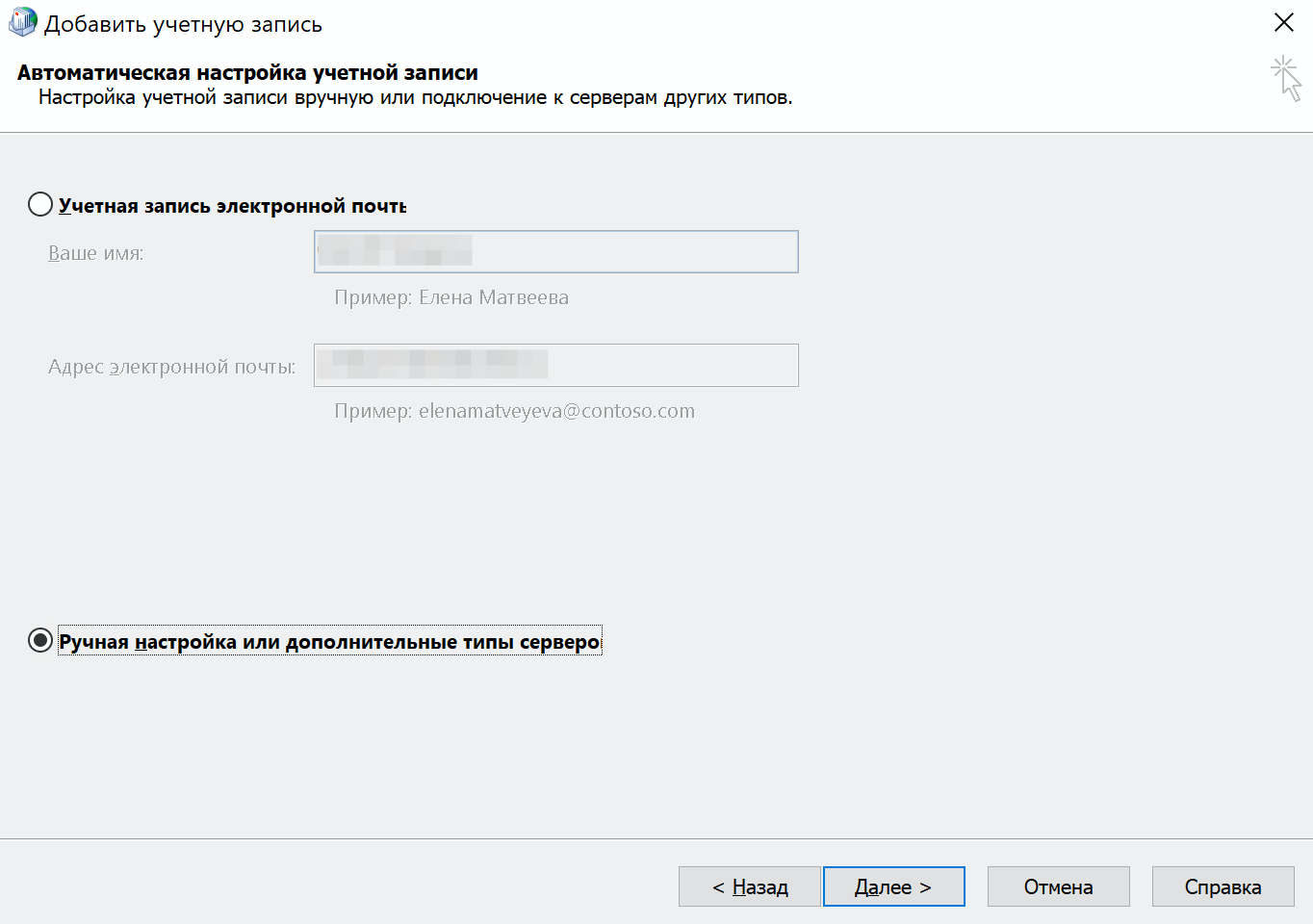The image size is (1313, 924).
Task: Click the "Ручная настройка или дополнительные типы" label text
Action: [x=329, y=642]
